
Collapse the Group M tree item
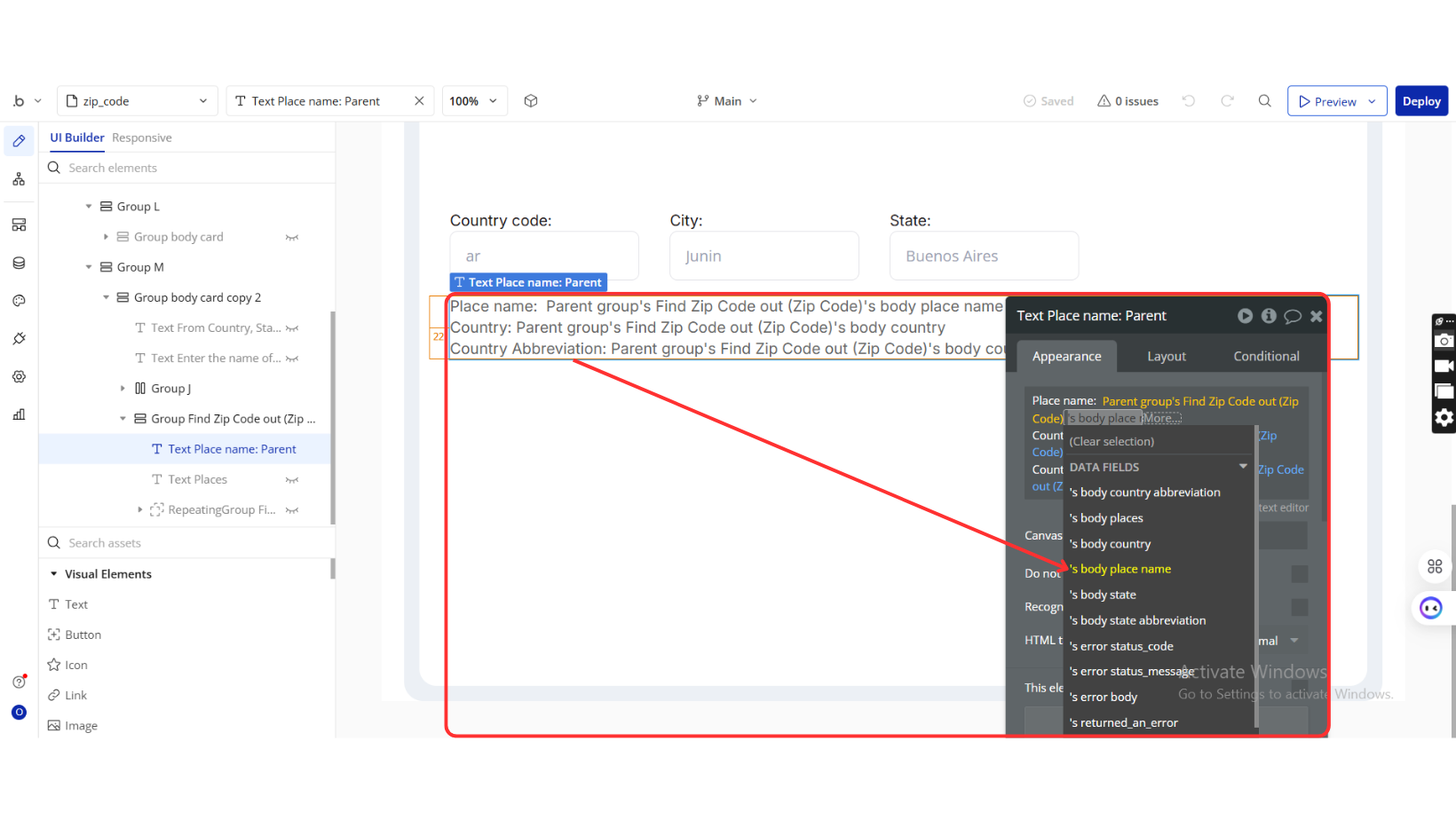click(89, 267)
